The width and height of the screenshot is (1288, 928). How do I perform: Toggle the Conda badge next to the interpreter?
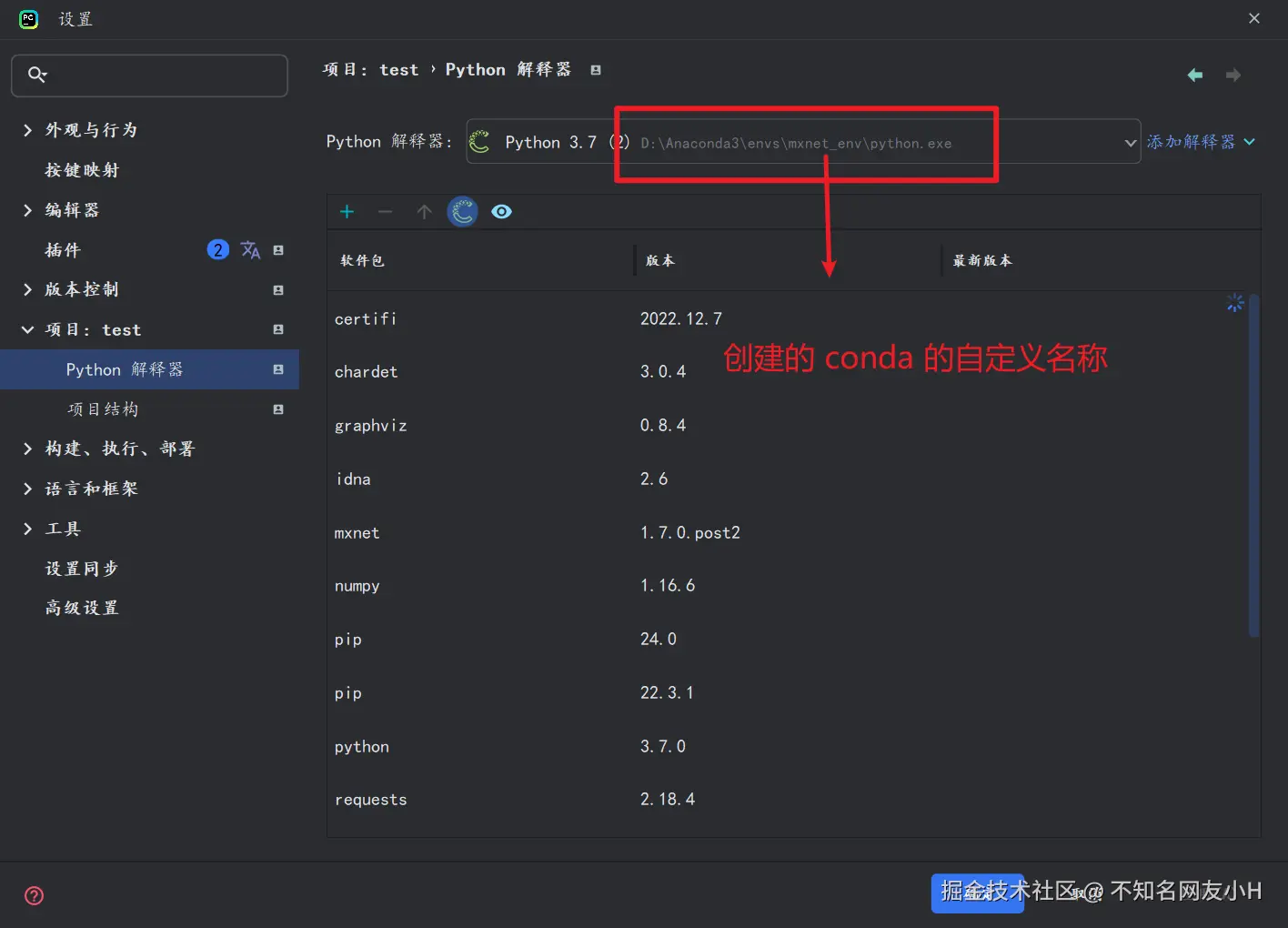tap(479, 142)
